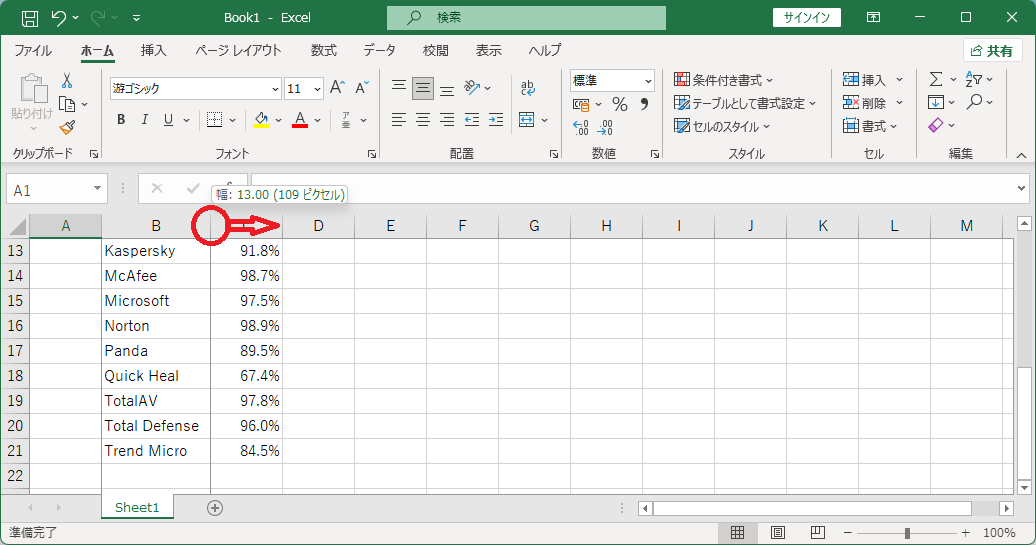Click AutoSum sigma icon
The height and width of the screenshot is (545, 1036).
click(x=936, y=79)
